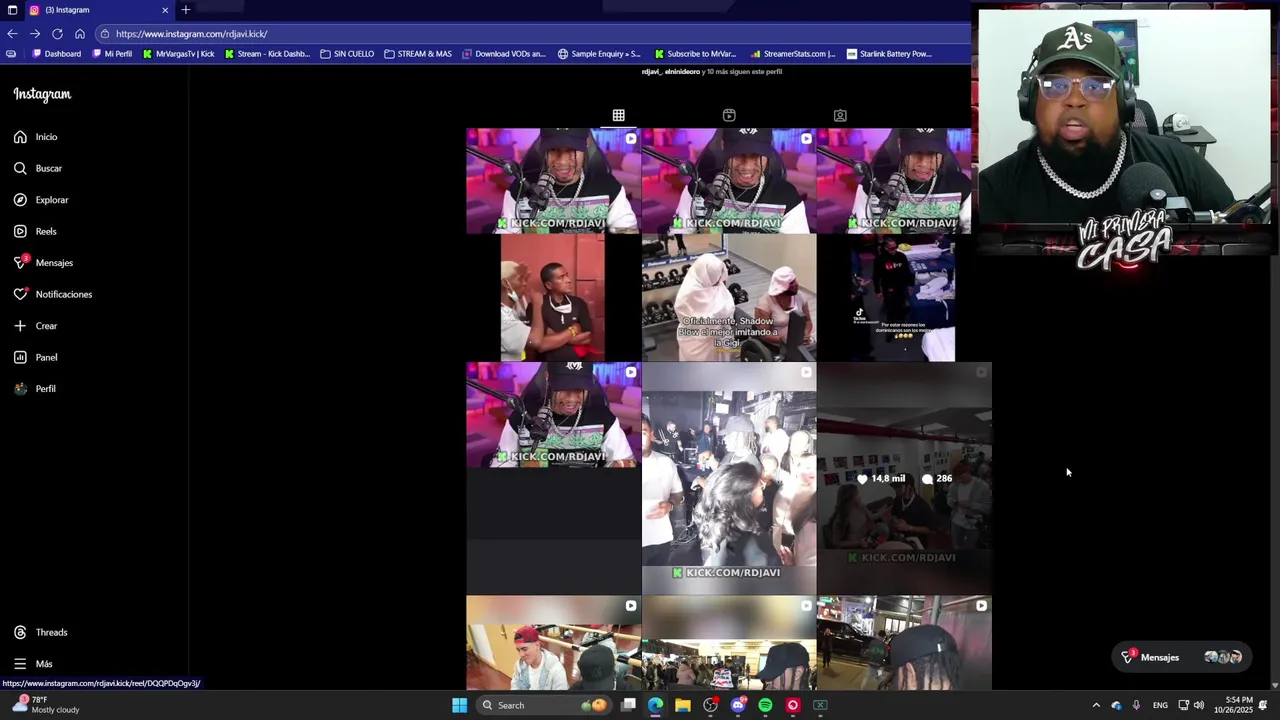Open first post thumbnail in top row
The image size is (1280, 720).
tap(553, 181)
